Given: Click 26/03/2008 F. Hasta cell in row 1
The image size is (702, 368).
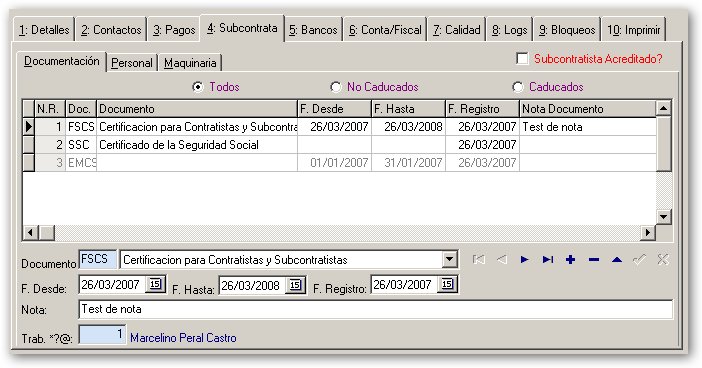Looking at the screenshot, I should (408, 127).
